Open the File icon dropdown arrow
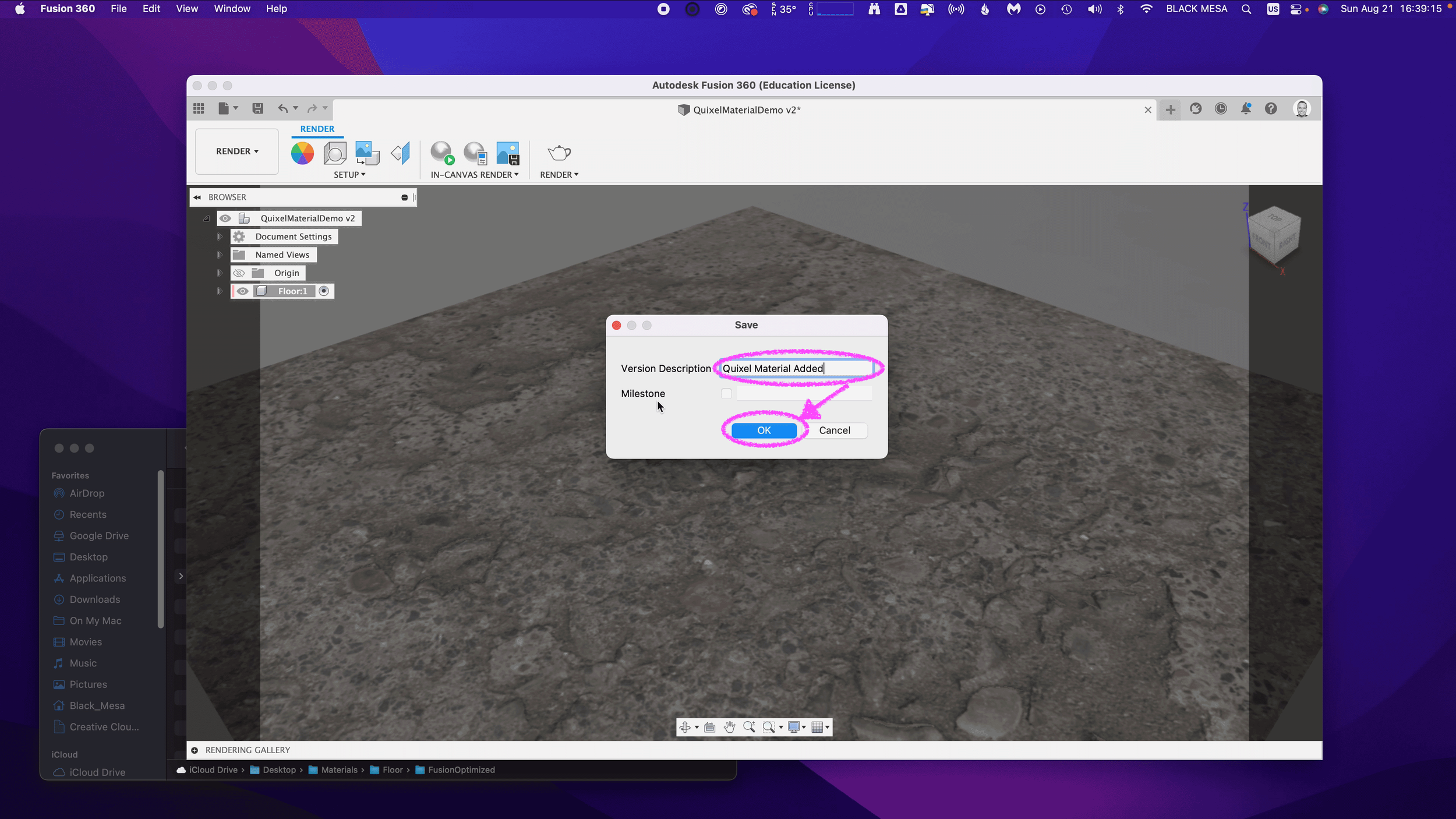 [x=235, y=108]
